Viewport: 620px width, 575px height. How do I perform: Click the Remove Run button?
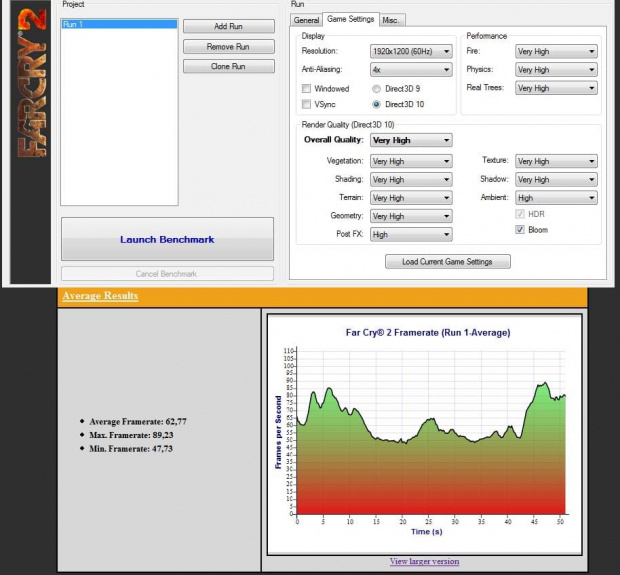(x=229, y=47)
